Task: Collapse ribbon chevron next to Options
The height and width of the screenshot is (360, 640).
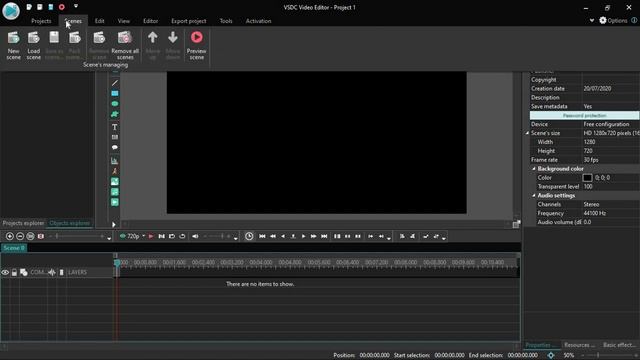Action: pyautogui.click(x=592, y=20)
